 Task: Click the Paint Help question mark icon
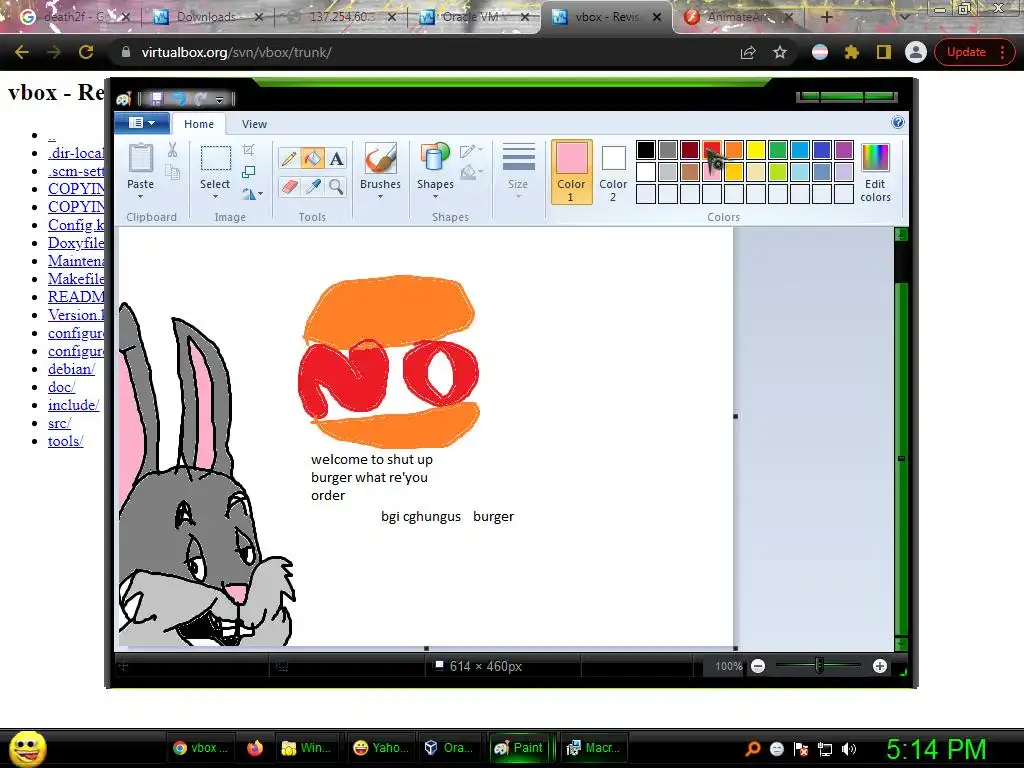tap(897, 123)
